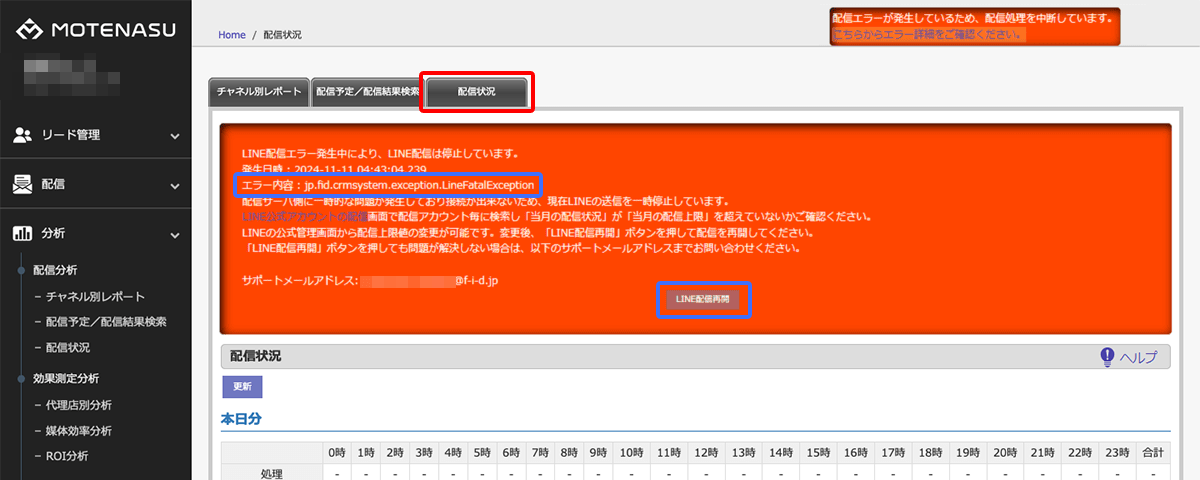Open ヘルプ link in 配信状況 header
Image resolution: width=1200 pixels, height=480 pixels.
pyautogui.click(x=1138, y=357)
